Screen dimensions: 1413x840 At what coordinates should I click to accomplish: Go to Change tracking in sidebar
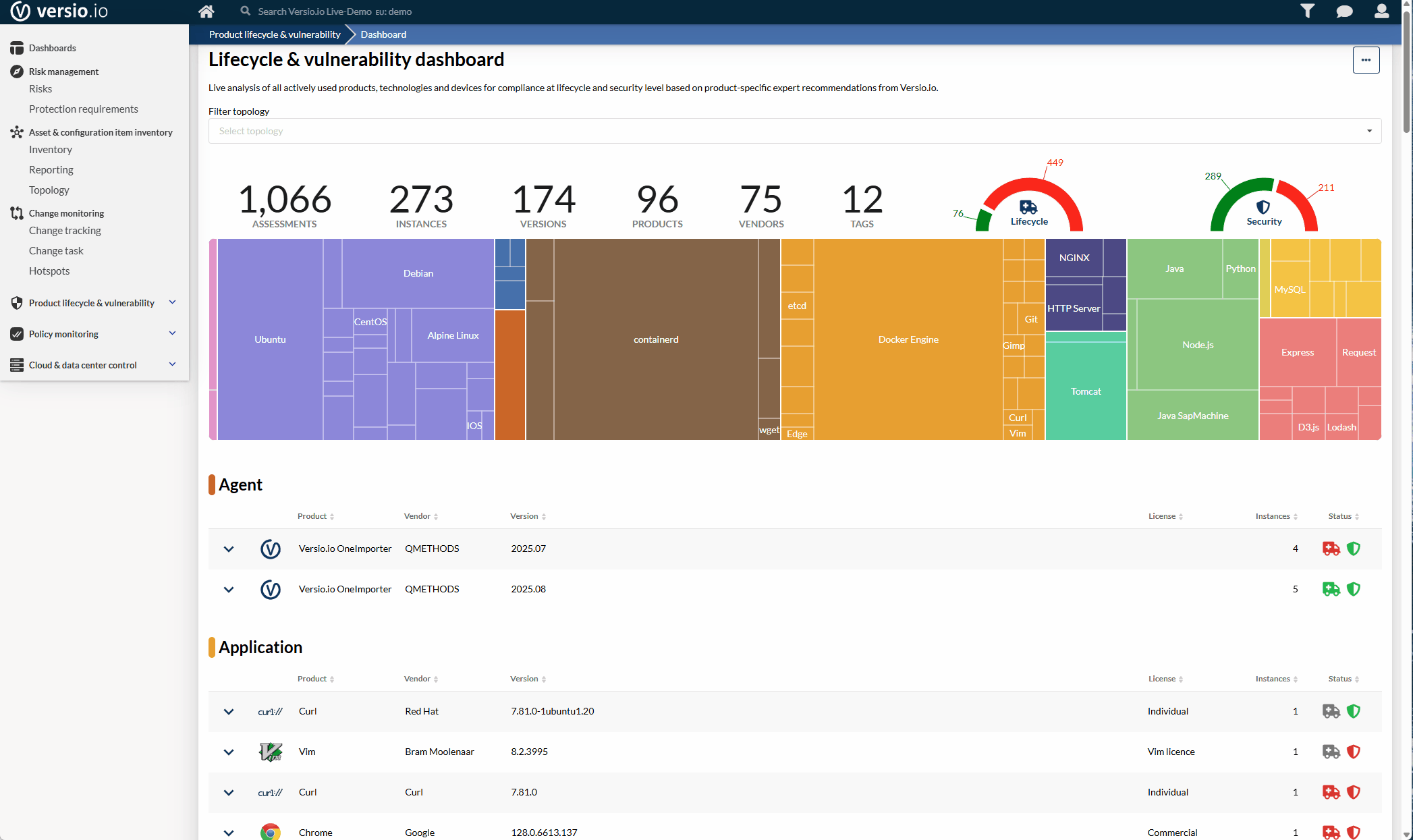[65, 231]
